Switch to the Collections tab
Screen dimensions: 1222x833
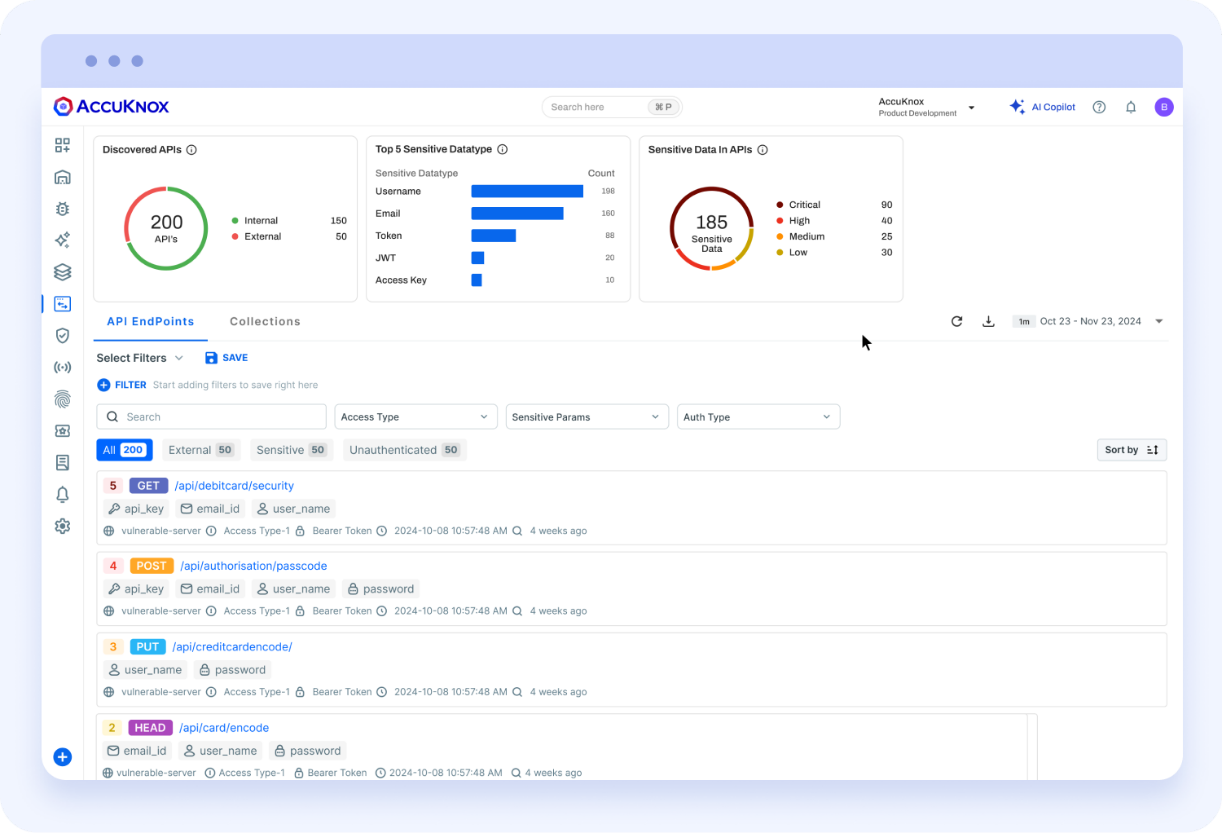[264, 321]
